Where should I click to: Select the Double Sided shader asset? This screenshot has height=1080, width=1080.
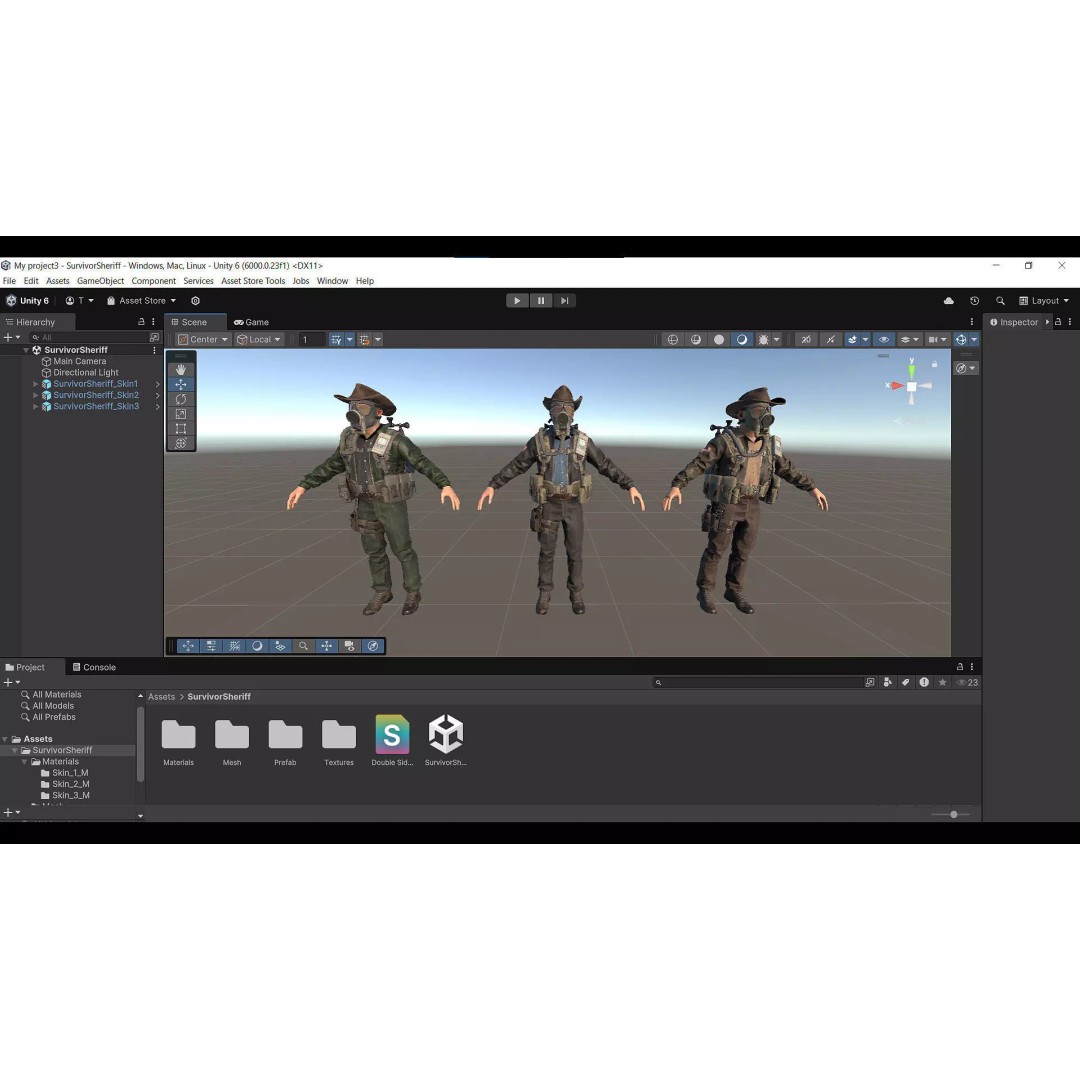click(x=392, y=740)
